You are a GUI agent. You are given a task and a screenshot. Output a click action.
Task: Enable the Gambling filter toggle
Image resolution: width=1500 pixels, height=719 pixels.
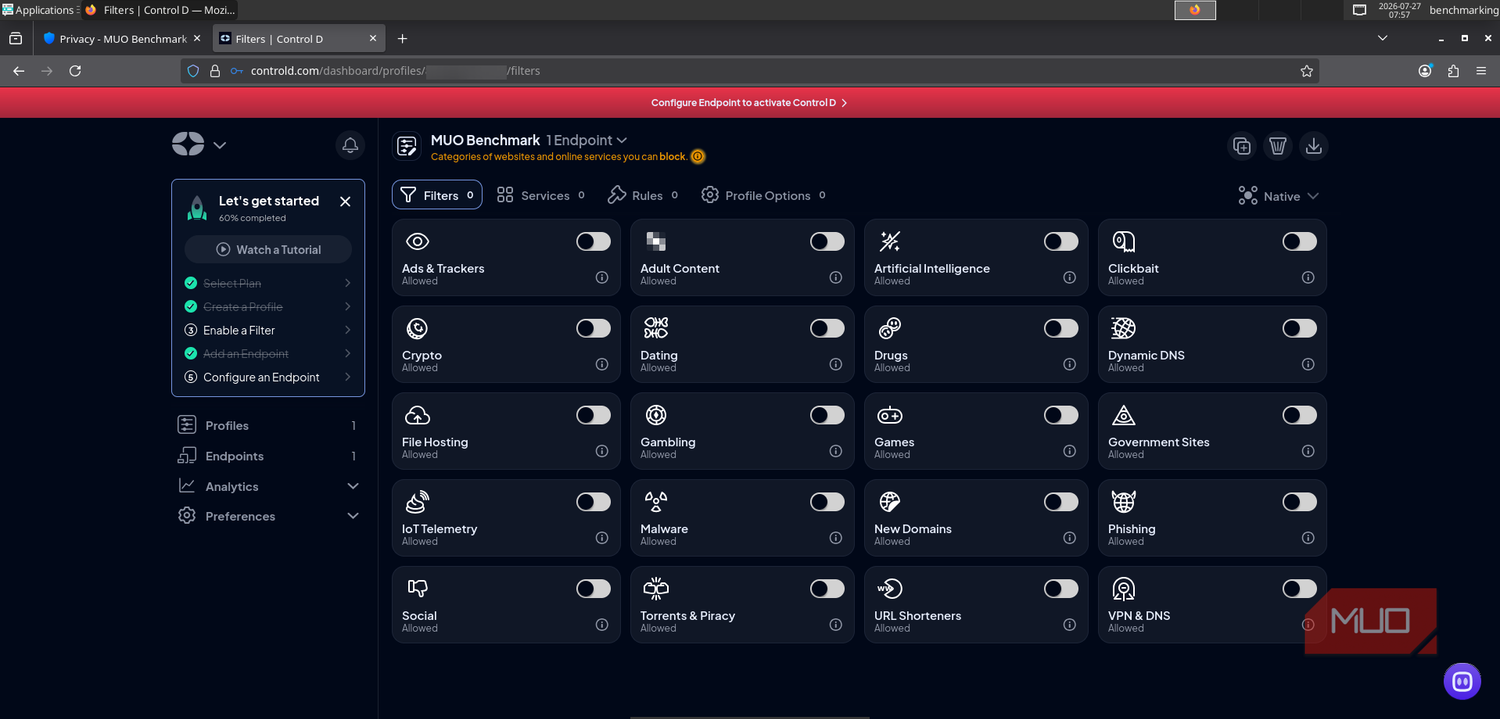tap(827, 415)
